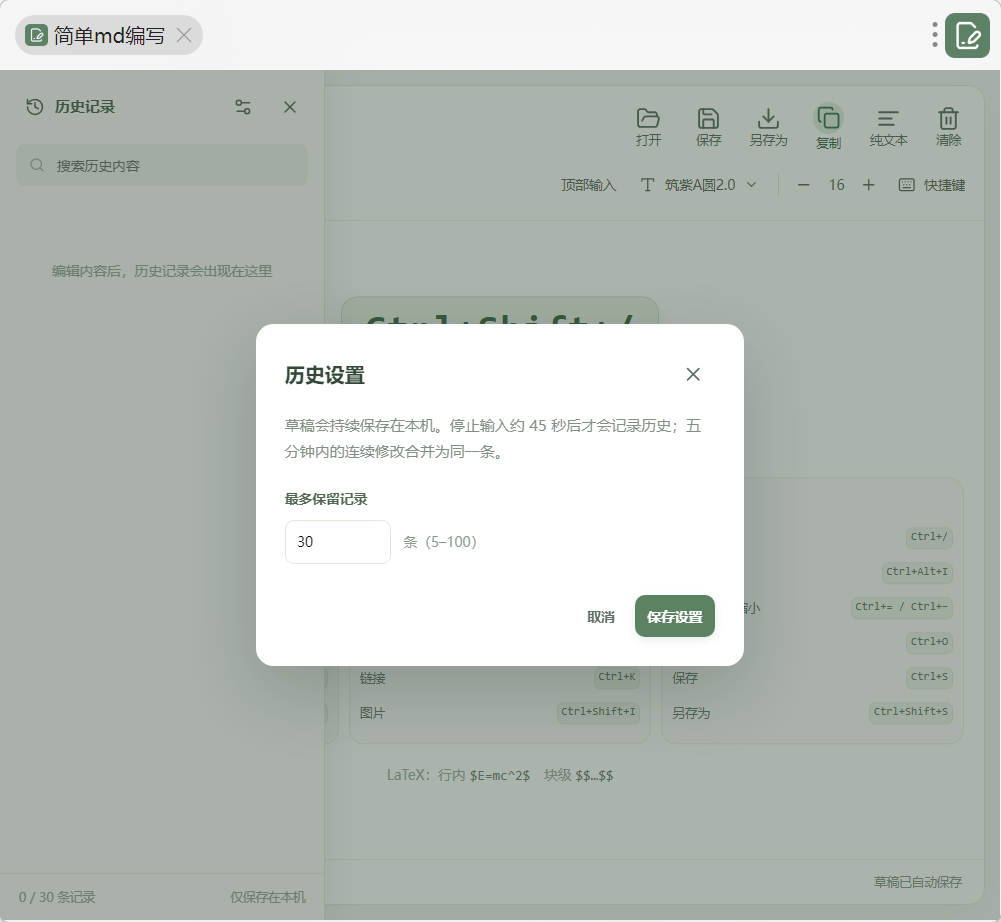Click the Ctrl+K shortcut for 链接
Image resolution: width=1001 pixels, height=922 pixels.
(x=616, y=677)
